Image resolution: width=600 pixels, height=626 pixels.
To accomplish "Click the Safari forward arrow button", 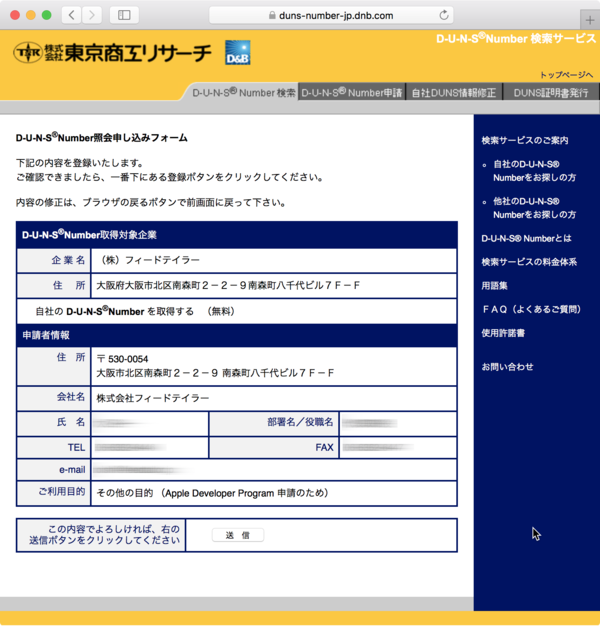I will pyautogui.click(x=92, y=15).
